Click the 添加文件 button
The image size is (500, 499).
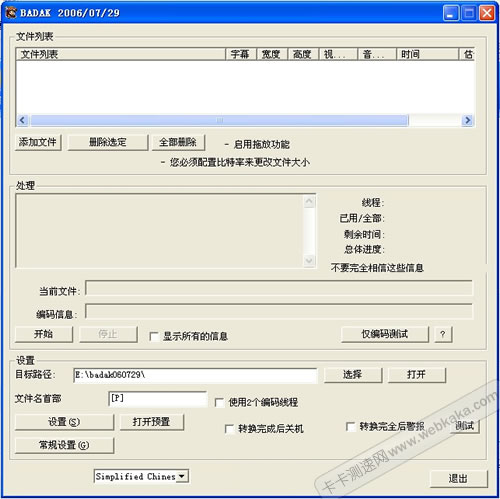[38, 143]
